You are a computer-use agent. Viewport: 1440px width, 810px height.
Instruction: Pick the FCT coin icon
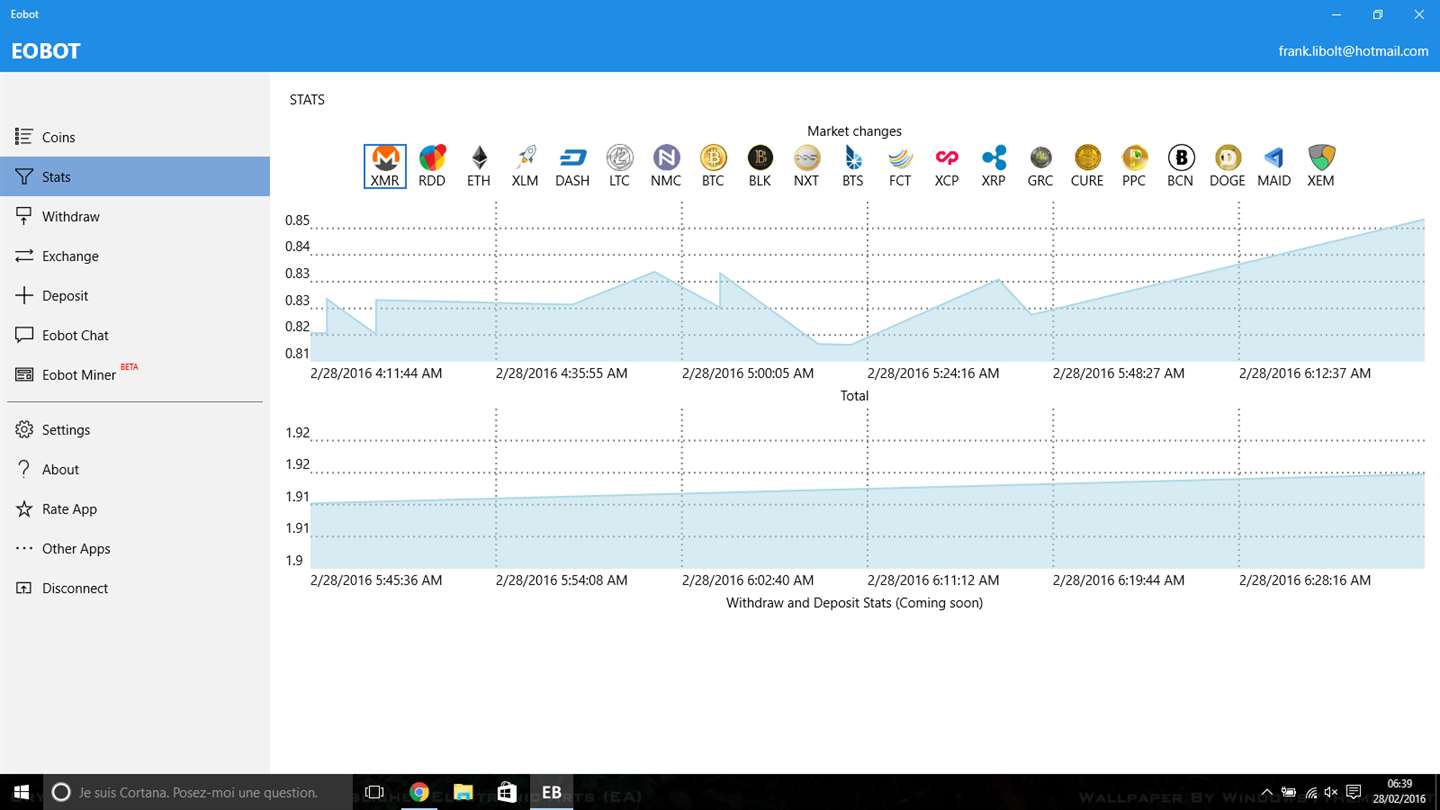[x=900, y=166]
